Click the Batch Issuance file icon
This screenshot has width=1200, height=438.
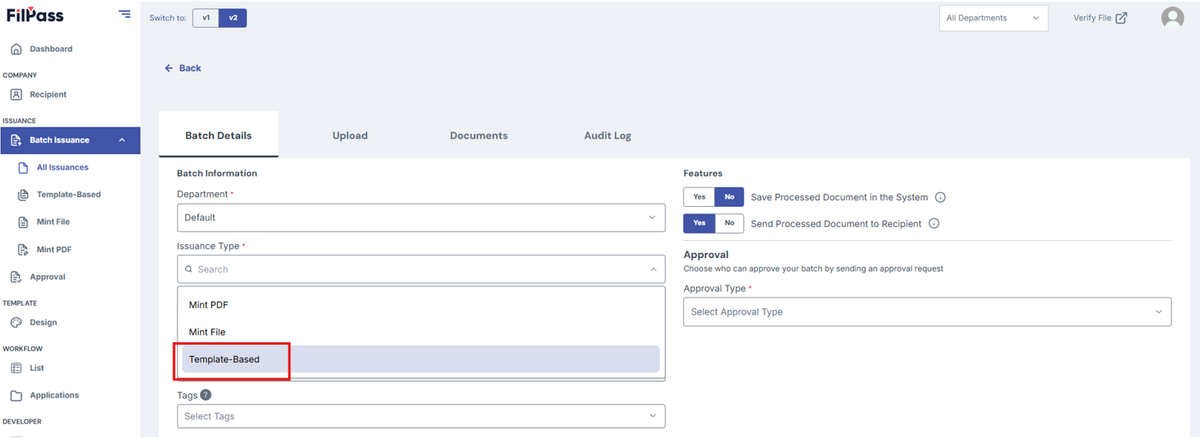pyautogui.click(x=16, y=140)
